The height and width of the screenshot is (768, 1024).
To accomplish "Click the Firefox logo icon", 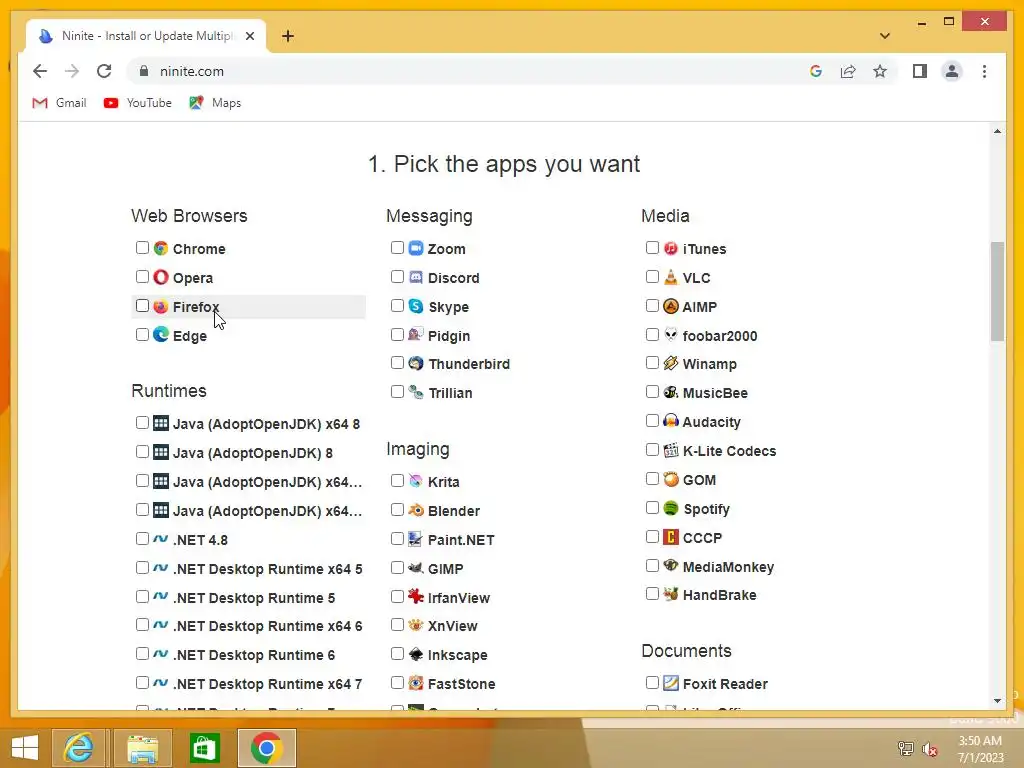I will coord(161,306).
